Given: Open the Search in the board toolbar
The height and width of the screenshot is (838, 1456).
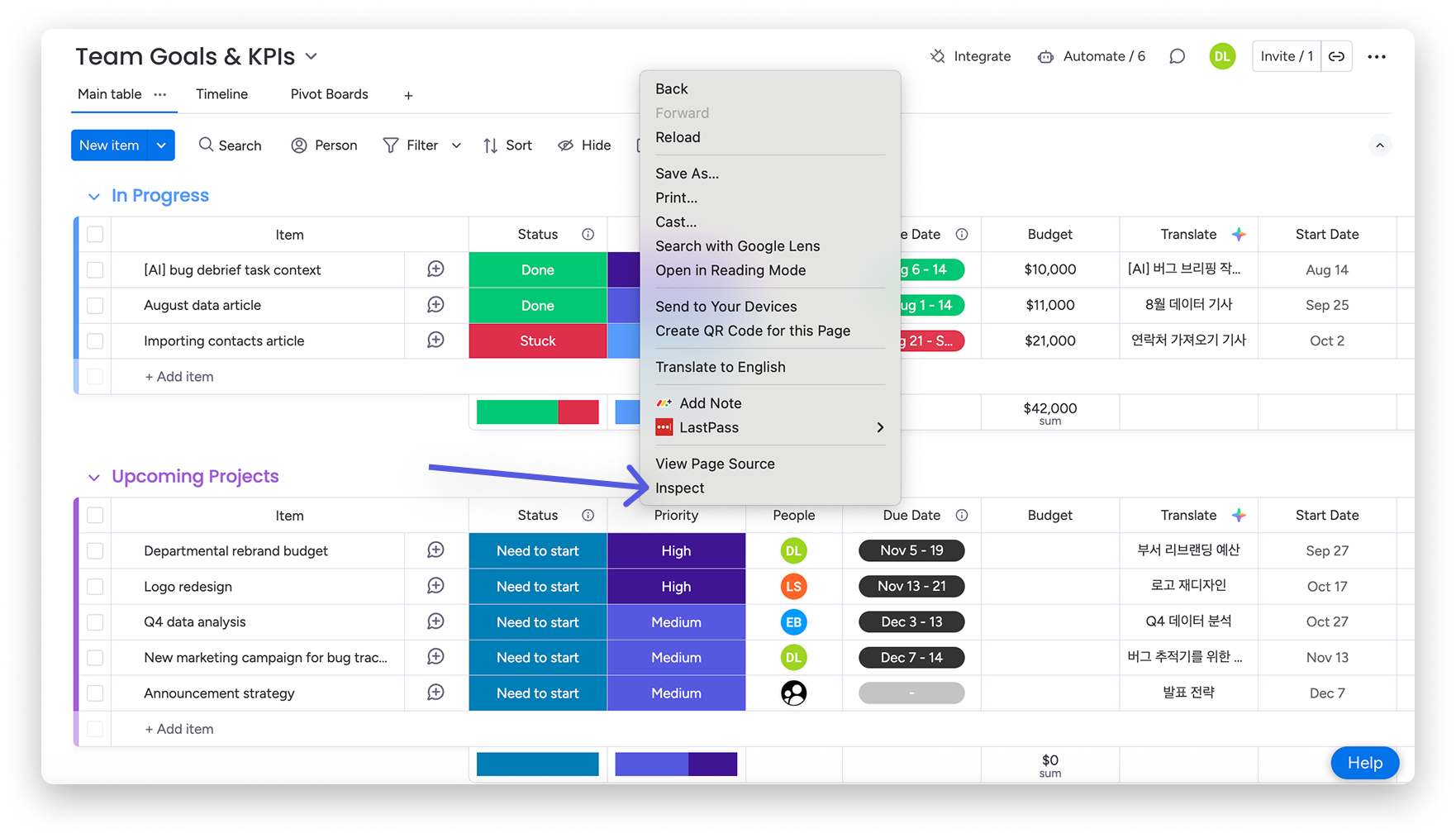Looking at the screenshot, I should click(230, 145).
